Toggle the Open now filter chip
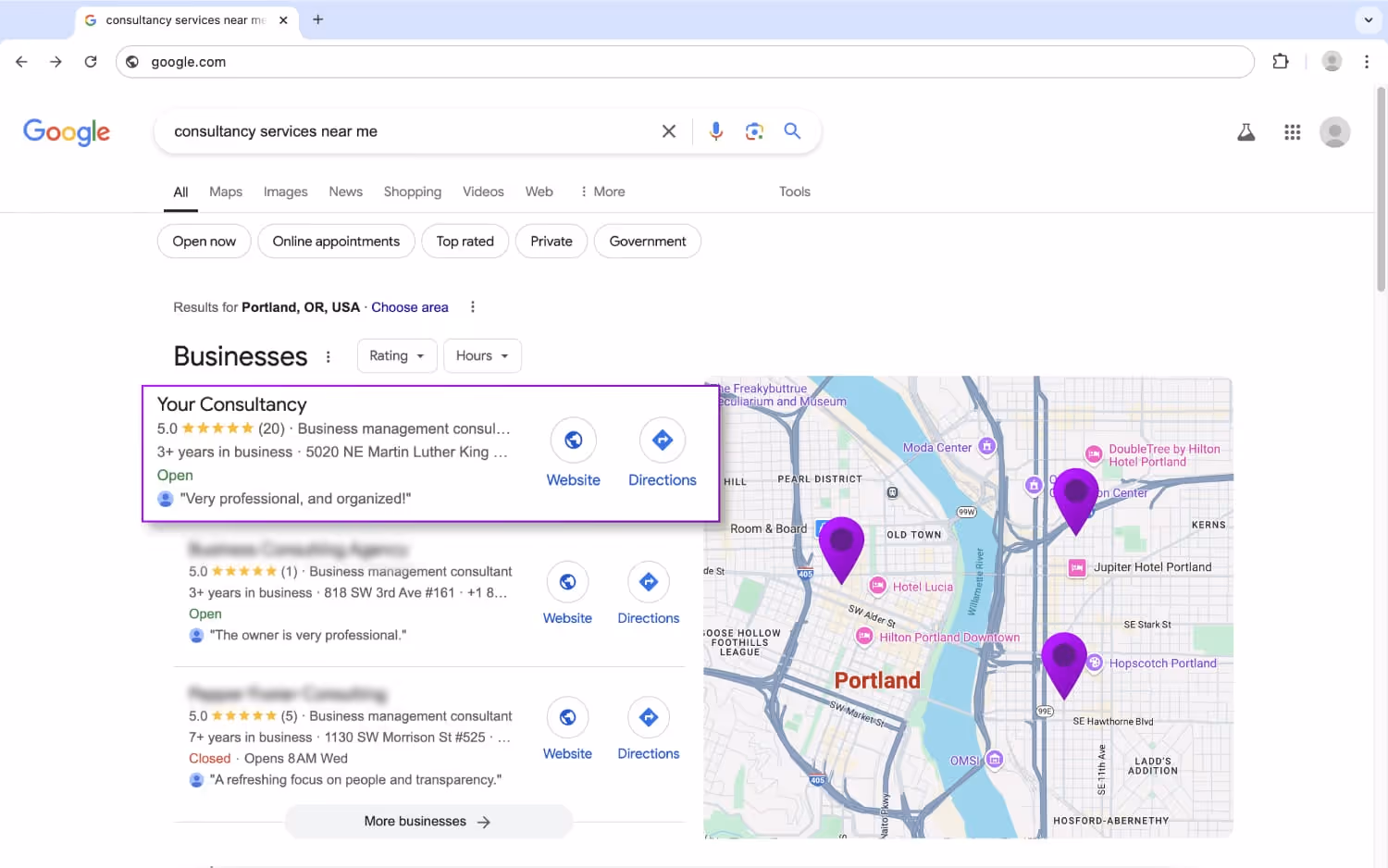Image resolution: width=1388 pixels, height=868 pixels. [204, 242]
